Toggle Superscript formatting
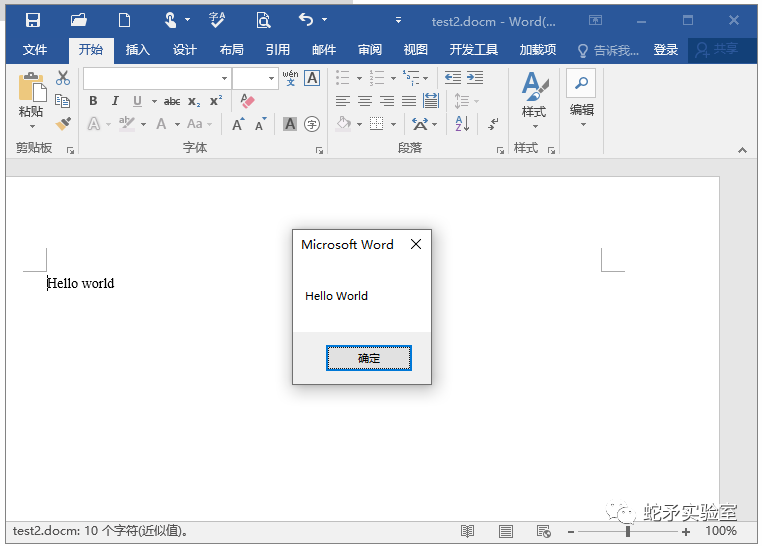Image resolution: width=762 pixels, height=546 pixels. [216, 101]
